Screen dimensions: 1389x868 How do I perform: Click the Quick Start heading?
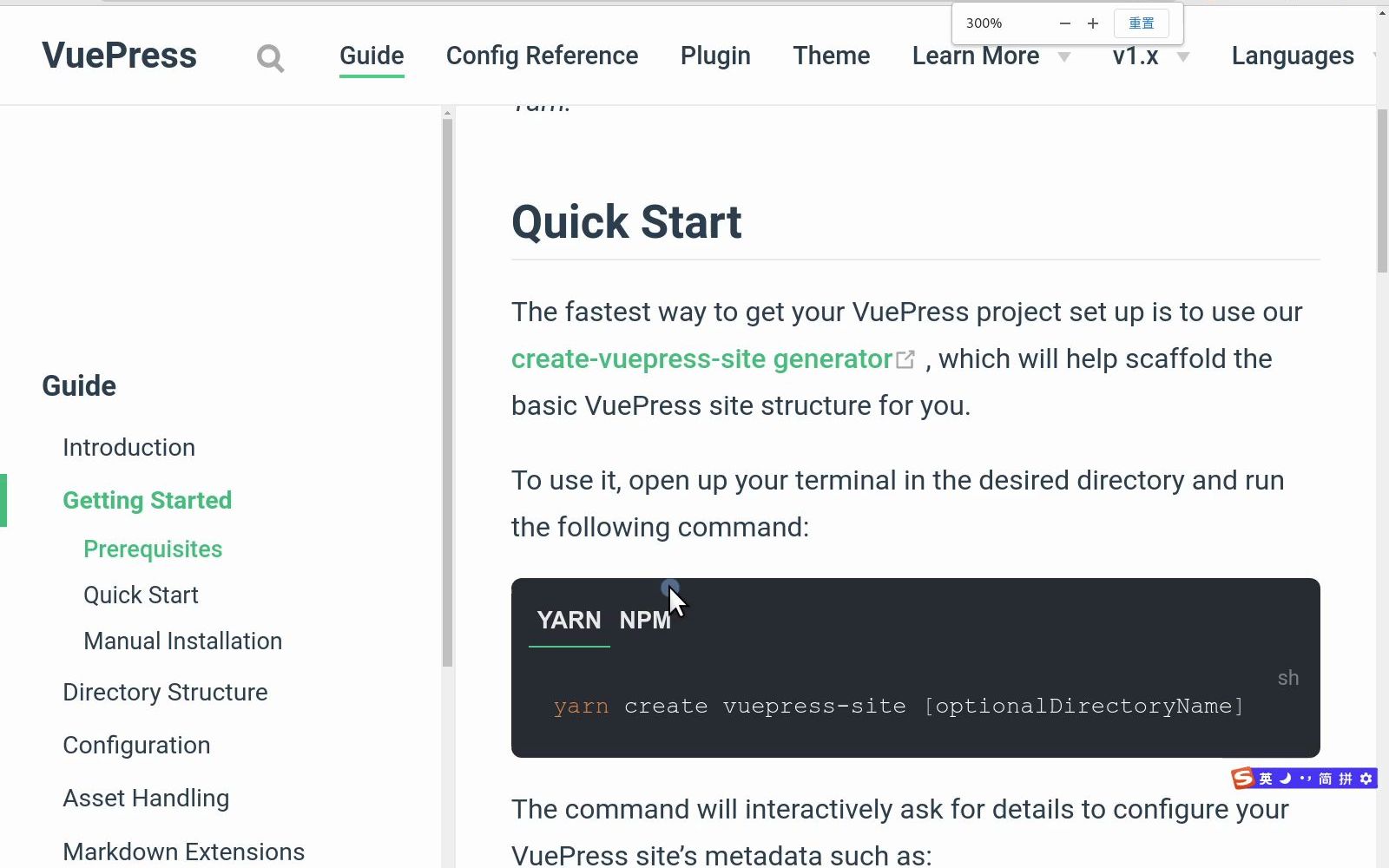click(x=626, y=222)
